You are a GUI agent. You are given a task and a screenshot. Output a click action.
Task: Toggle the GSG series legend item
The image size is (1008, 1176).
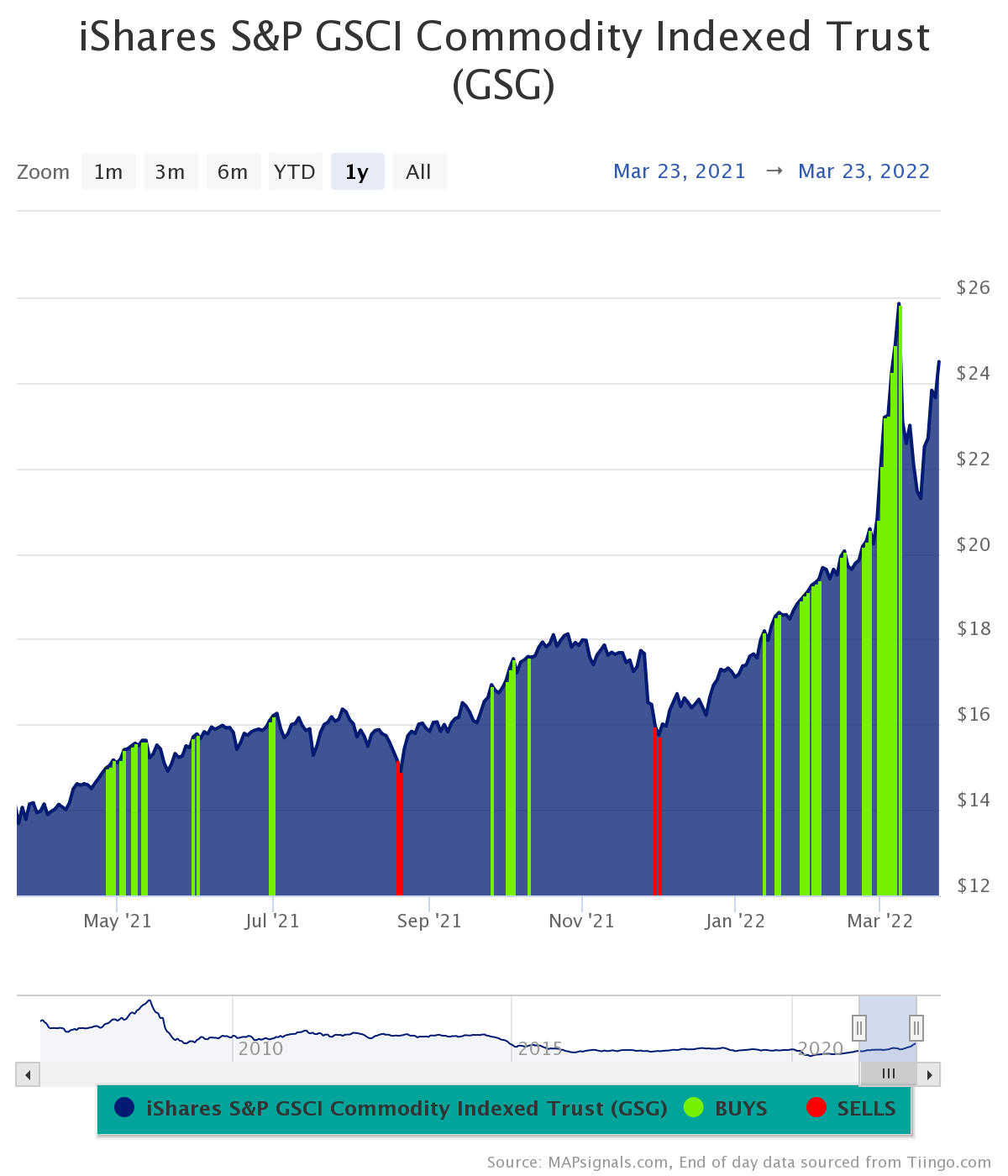(x=391, y=1109)
